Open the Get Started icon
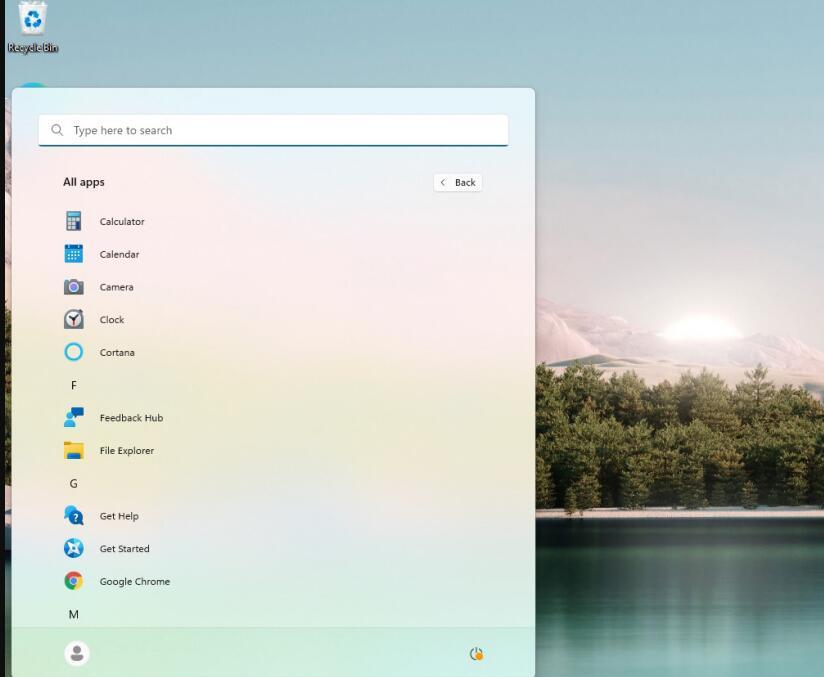The width and height of the screenshot is (824, 677). click(74, 548)
